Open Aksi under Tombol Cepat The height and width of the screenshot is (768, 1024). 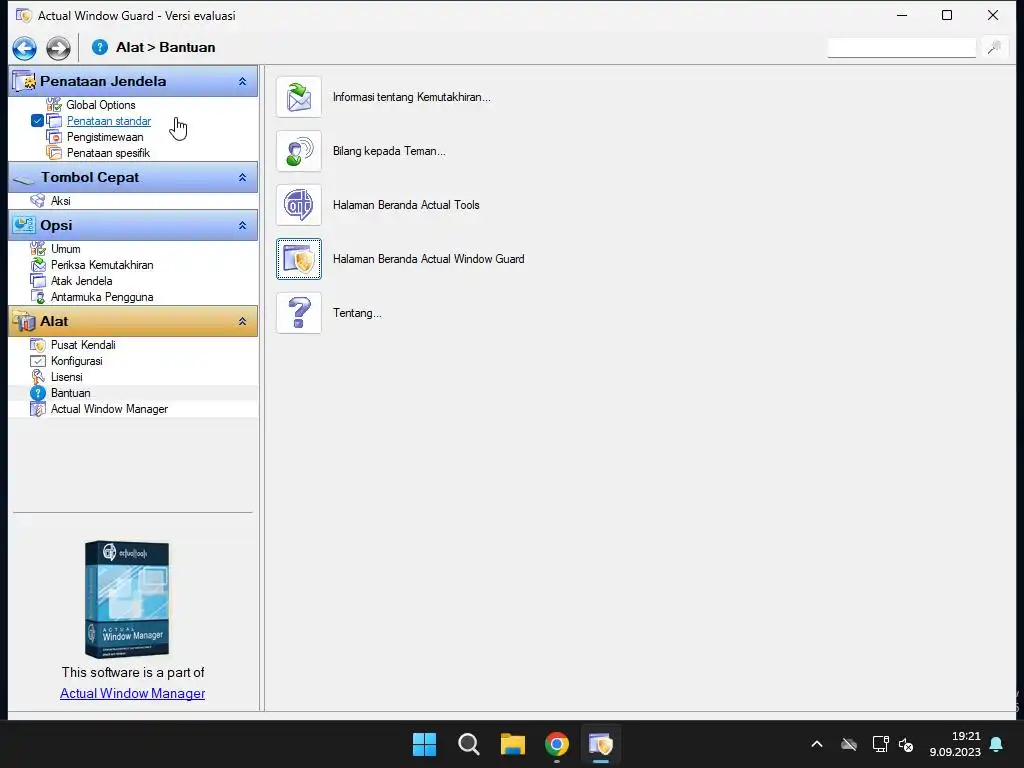tap(61, 201)
